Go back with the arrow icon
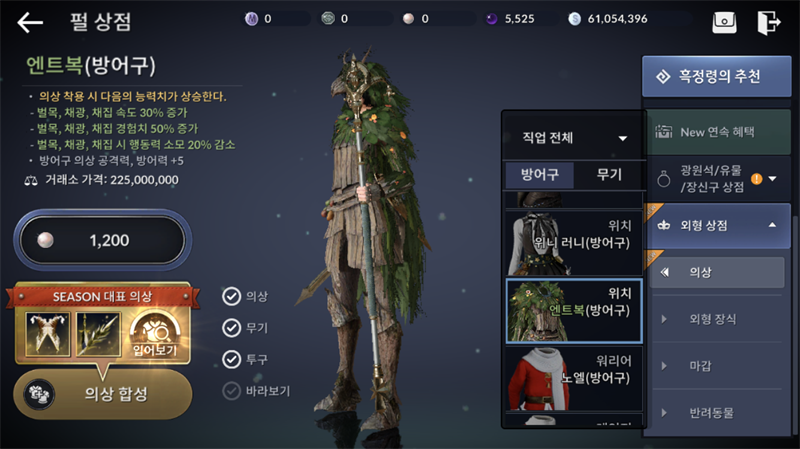This screenshot has width=800, height=449. point(30,22)
